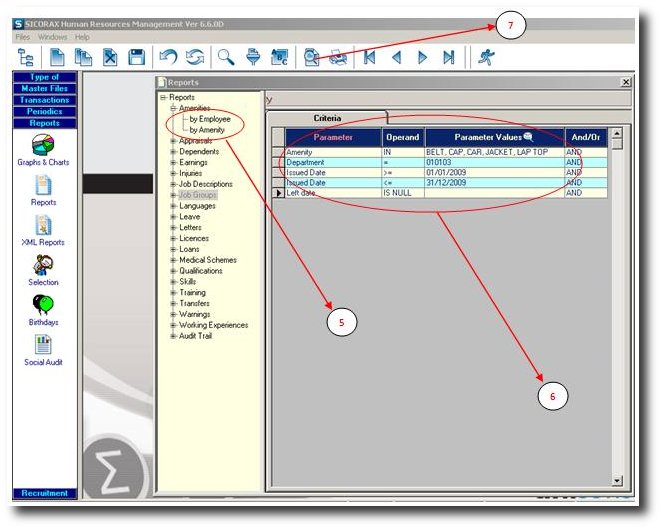Switch to the Criteria tab
Screen dimensions: 662x529
click(328, 118)
